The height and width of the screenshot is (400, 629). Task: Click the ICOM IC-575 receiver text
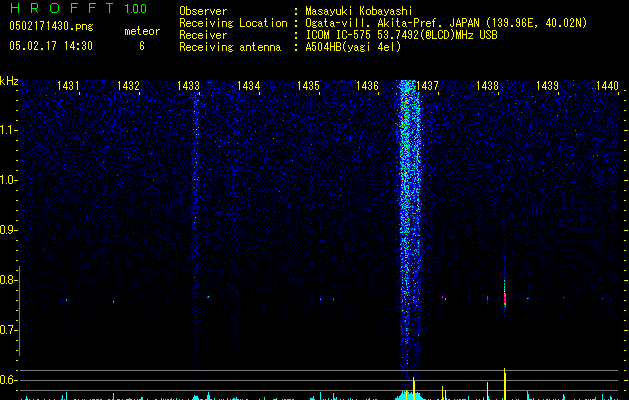tap(401, 35)
